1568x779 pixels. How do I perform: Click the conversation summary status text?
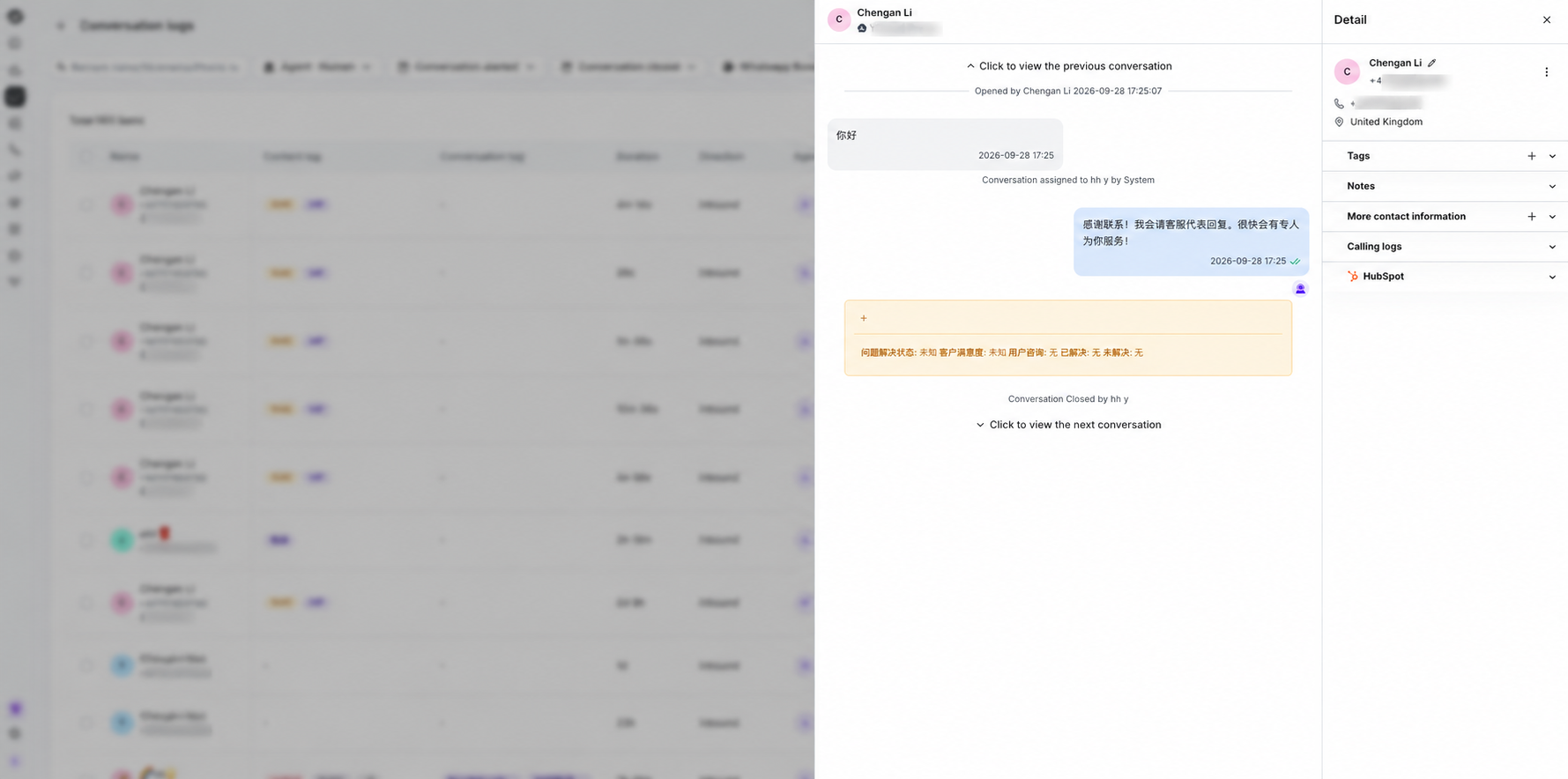point(1001,352)
